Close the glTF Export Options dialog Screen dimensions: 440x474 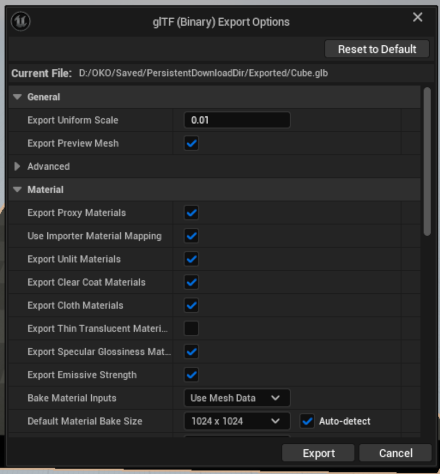pos(418,17)
